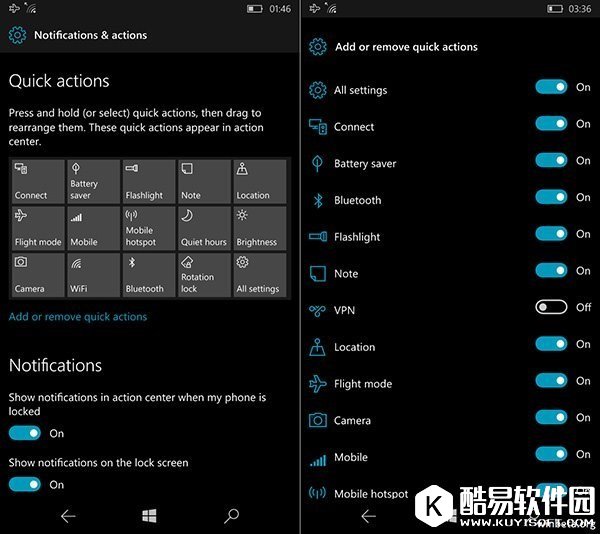Tap the Quiet hours tile
The width and height of the screenshot is (600, 534).
[204, 228]
